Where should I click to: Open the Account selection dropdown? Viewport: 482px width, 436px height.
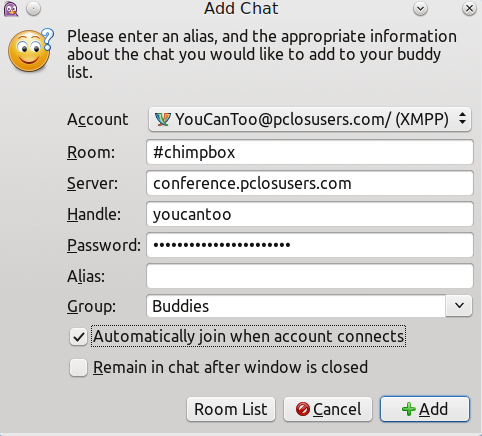pyautogui.click(x=310, y=119)
